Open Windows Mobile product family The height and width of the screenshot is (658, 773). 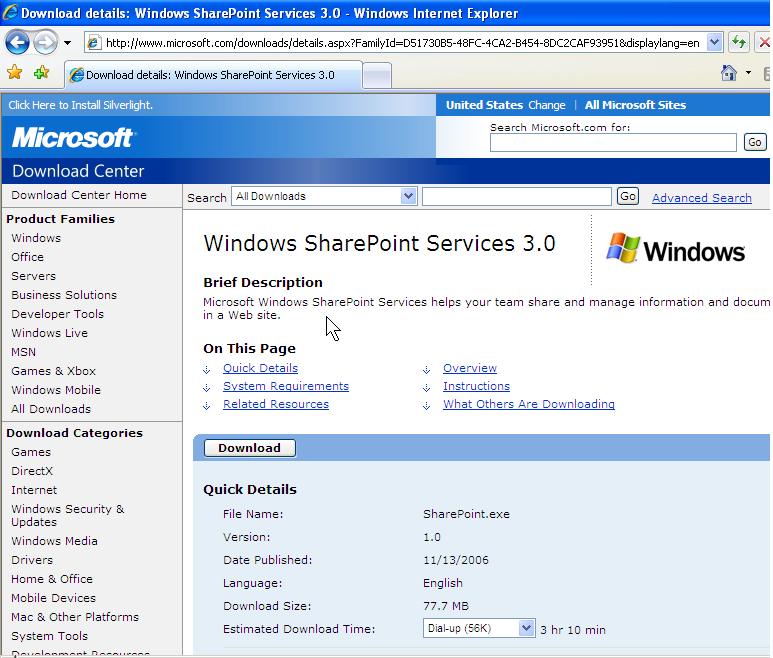point(56,390)
